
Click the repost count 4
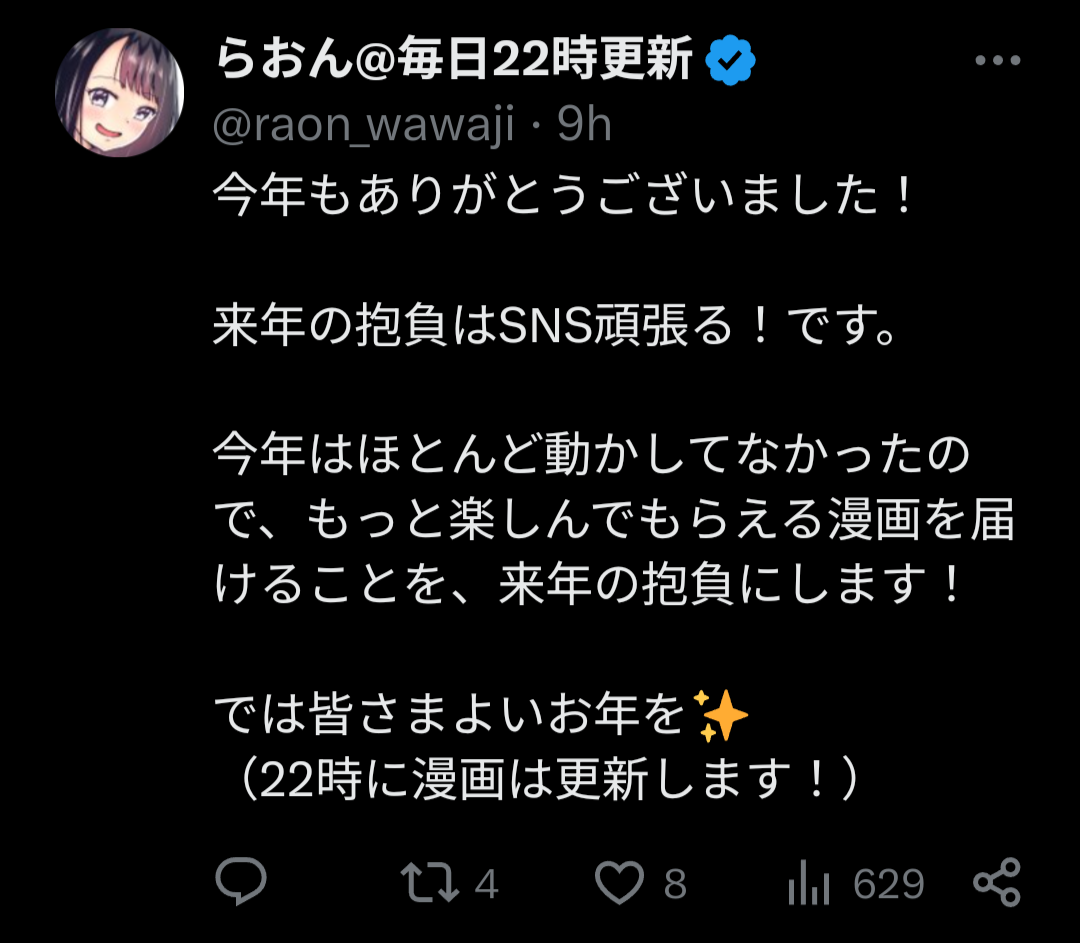point(486,884)
